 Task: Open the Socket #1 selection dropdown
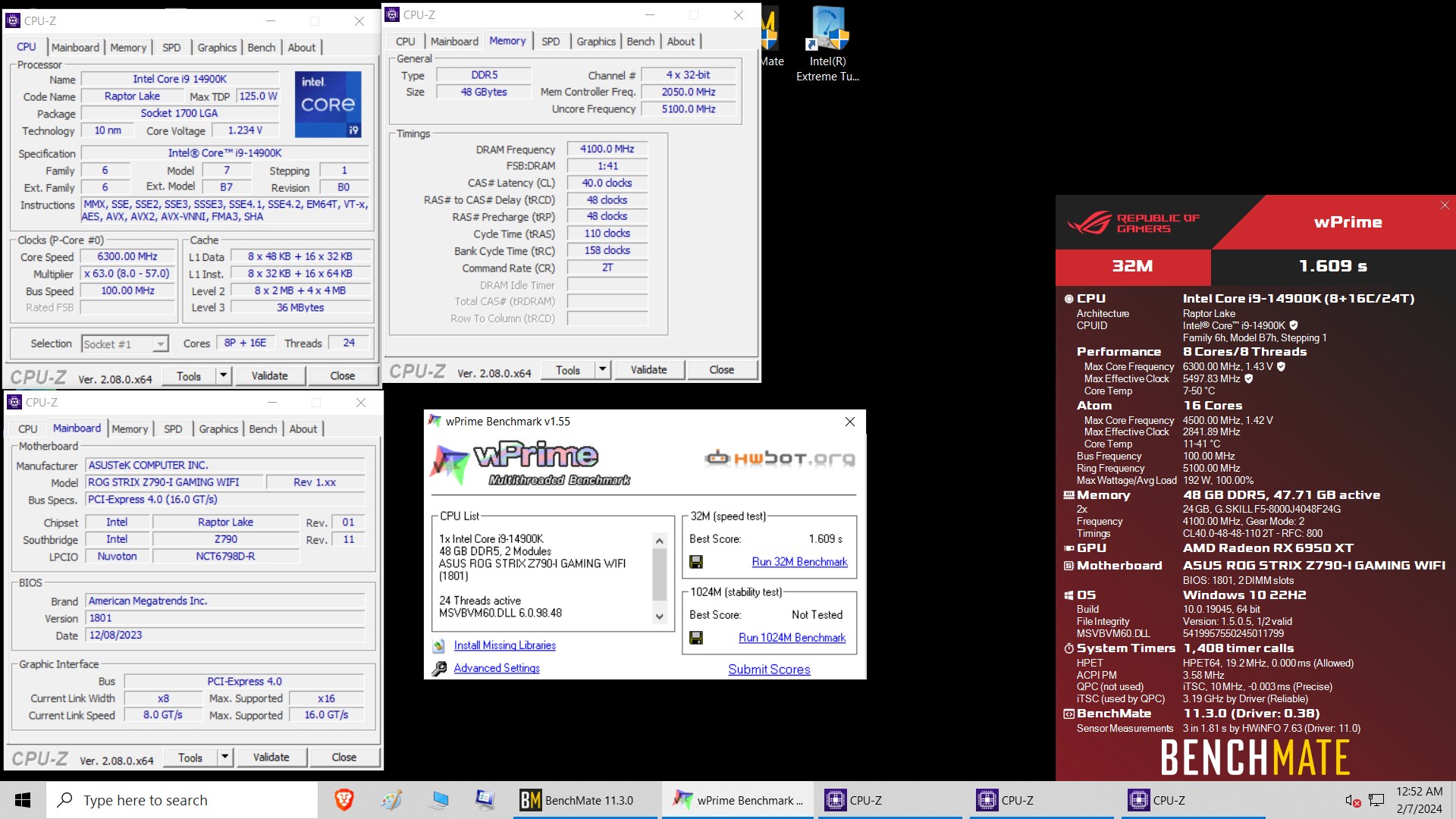click(124, 344)
